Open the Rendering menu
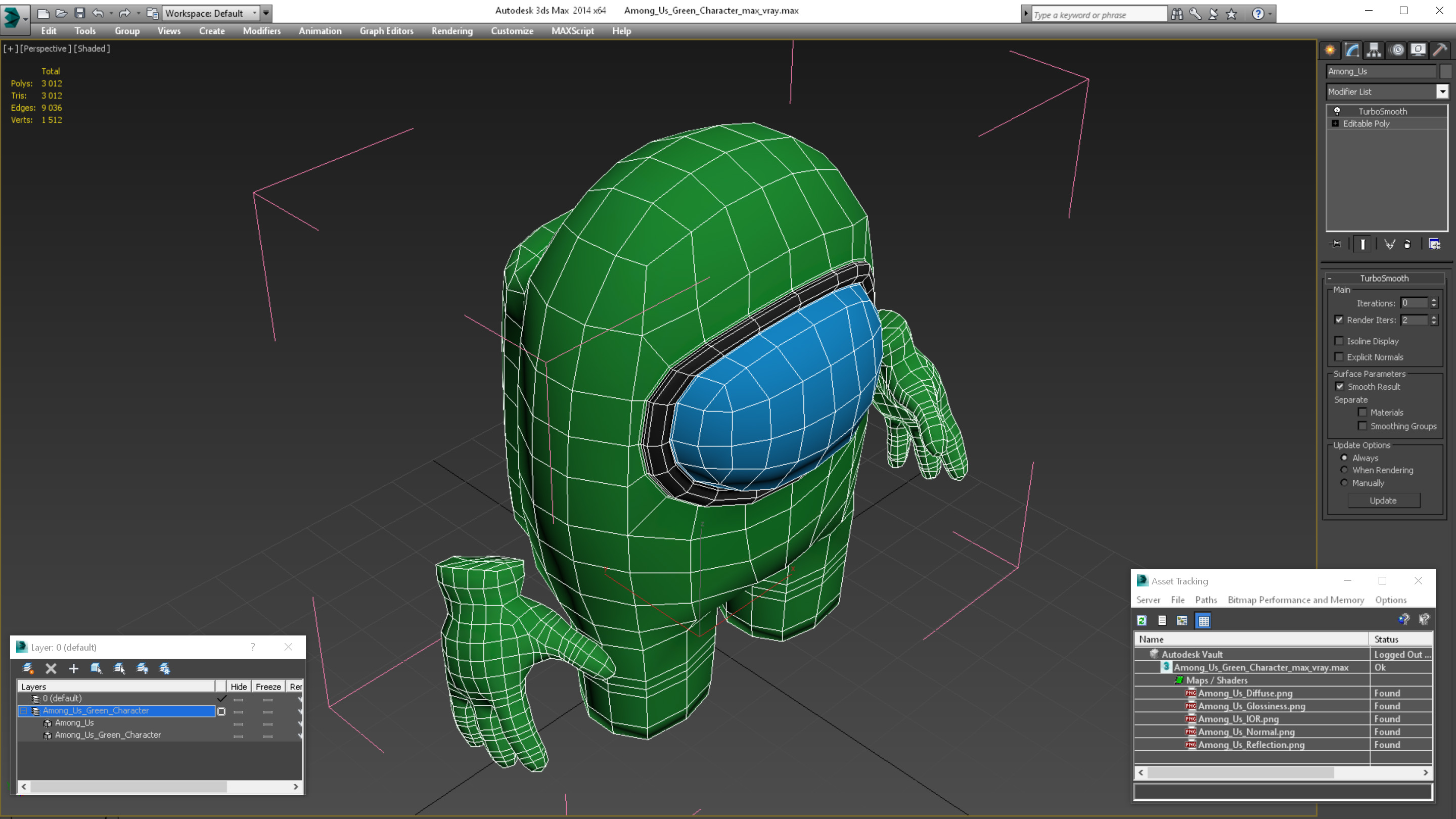The height and width of the screenshot is (819, 1456). coord(452,31)
